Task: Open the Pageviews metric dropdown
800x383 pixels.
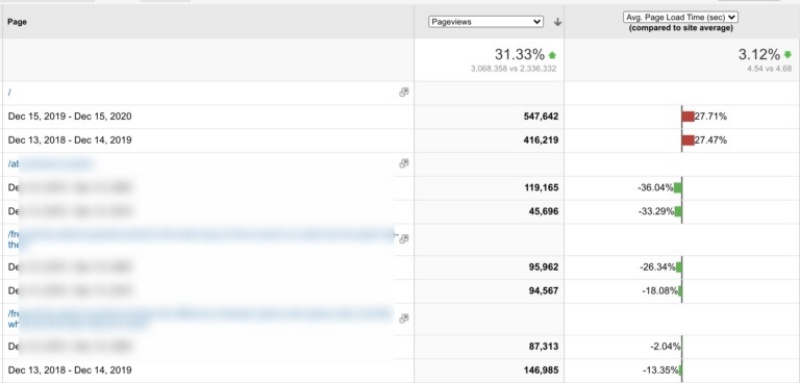Action: pyautogui.click(x=485, y=21)
